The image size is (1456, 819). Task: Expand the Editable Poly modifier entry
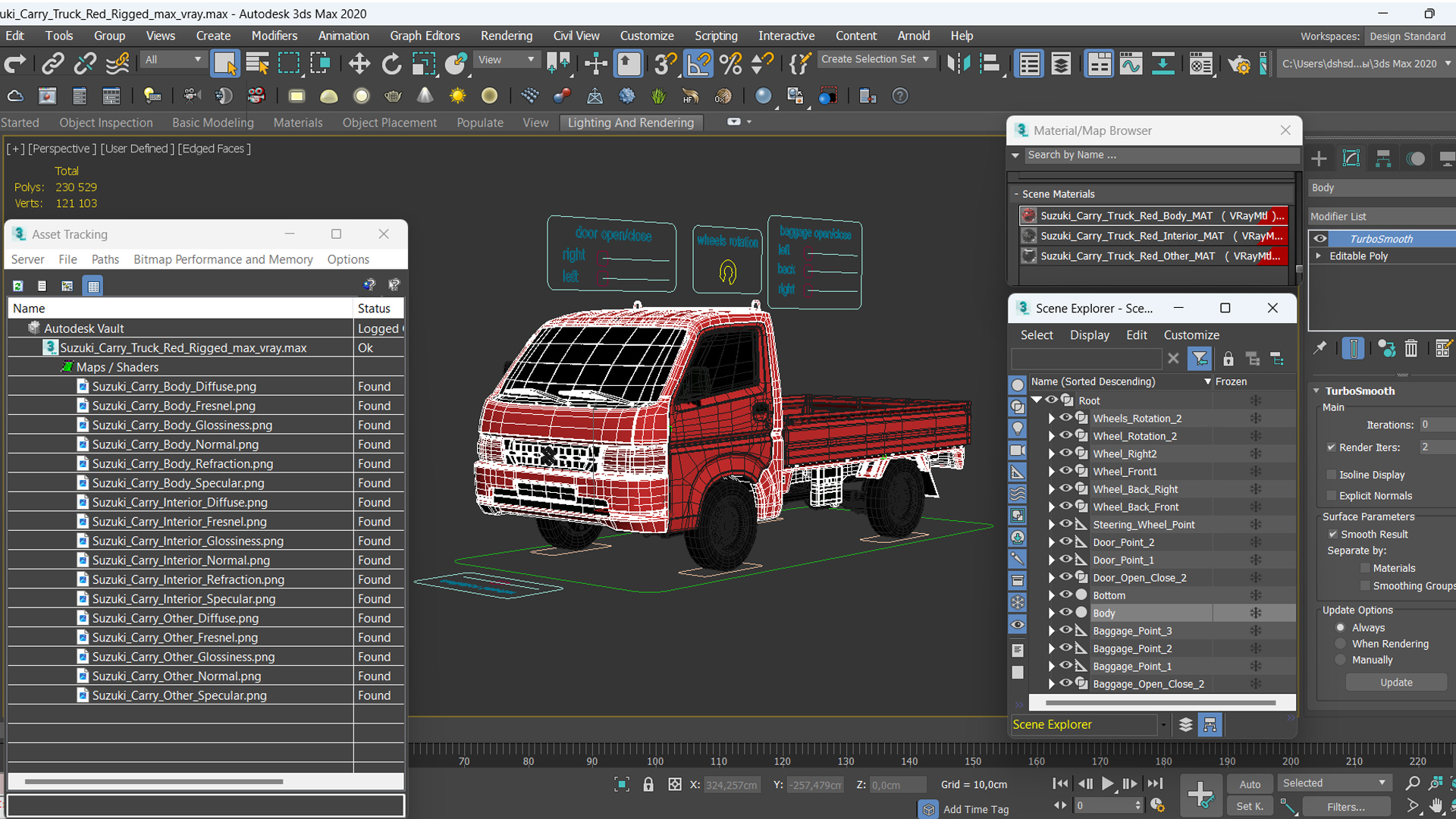tap(1319, 256)
